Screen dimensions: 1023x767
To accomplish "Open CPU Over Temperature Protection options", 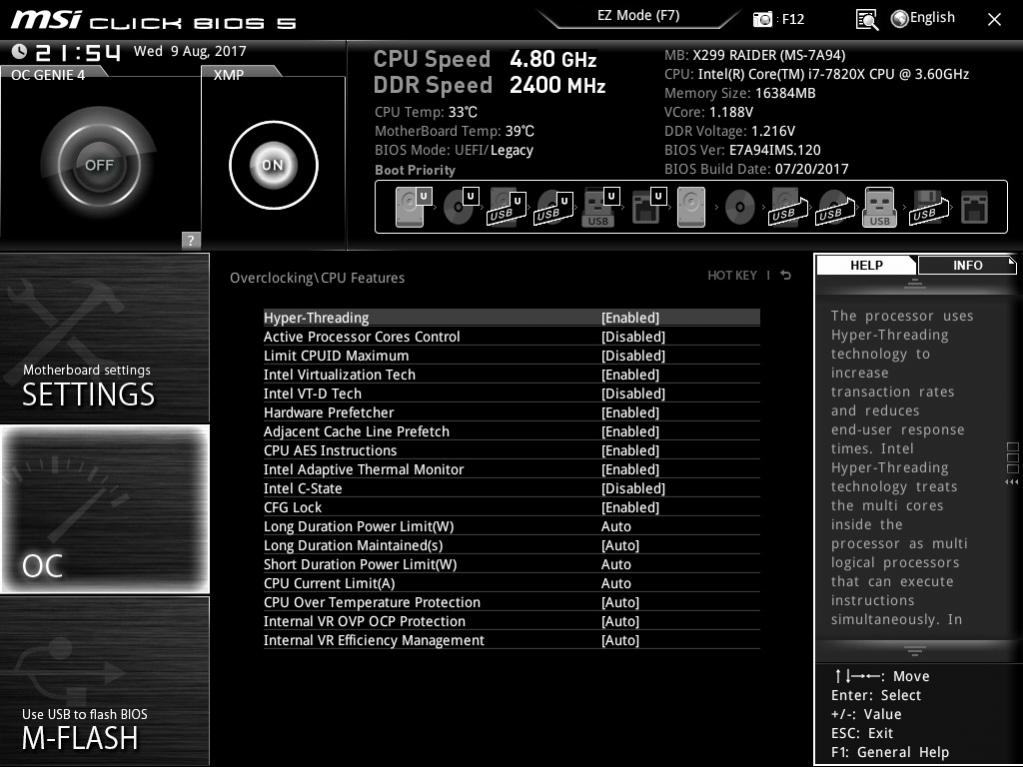I will 512,602.
